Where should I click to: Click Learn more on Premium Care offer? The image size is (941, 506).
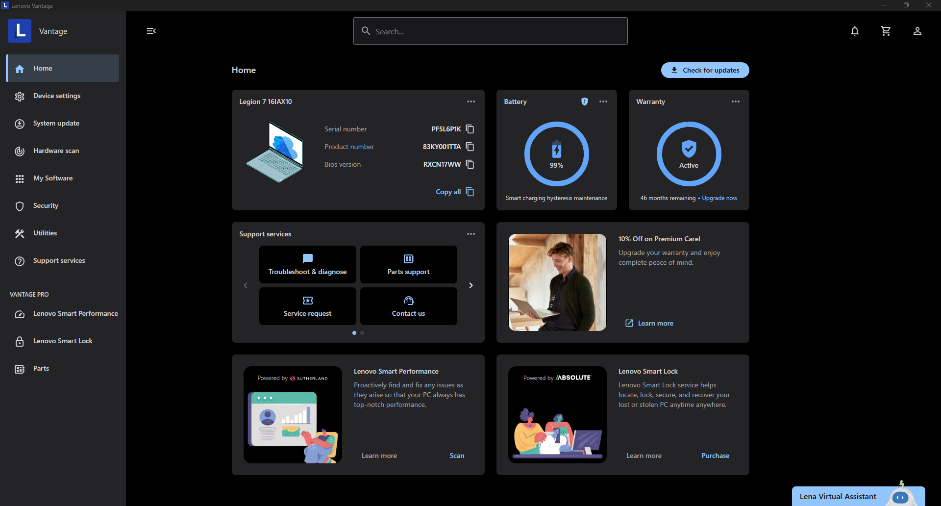pos(649,324)
